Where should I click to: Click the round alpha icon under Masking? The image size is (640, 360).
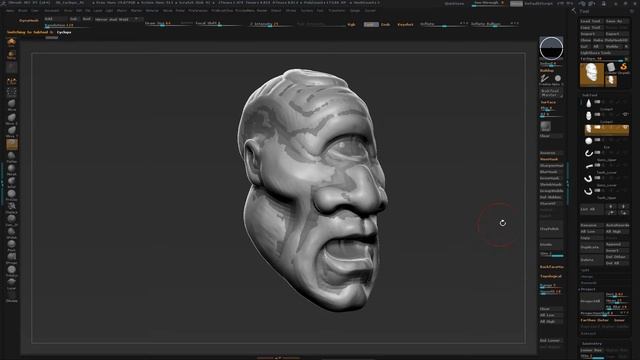click(x=558, y=78)
